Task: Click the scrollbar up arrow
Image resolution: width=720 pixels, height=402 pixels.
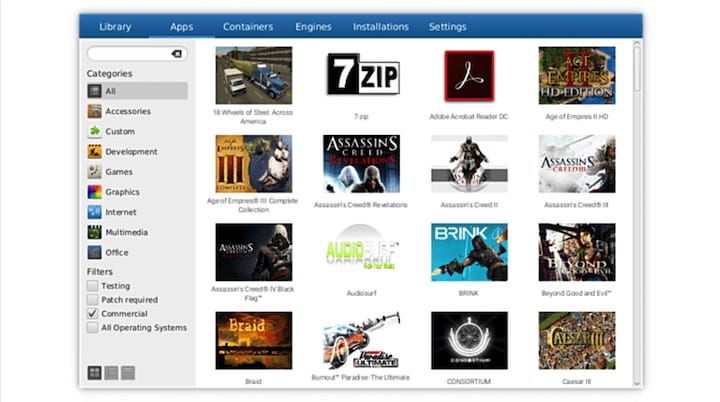Action: coord(636,44)
